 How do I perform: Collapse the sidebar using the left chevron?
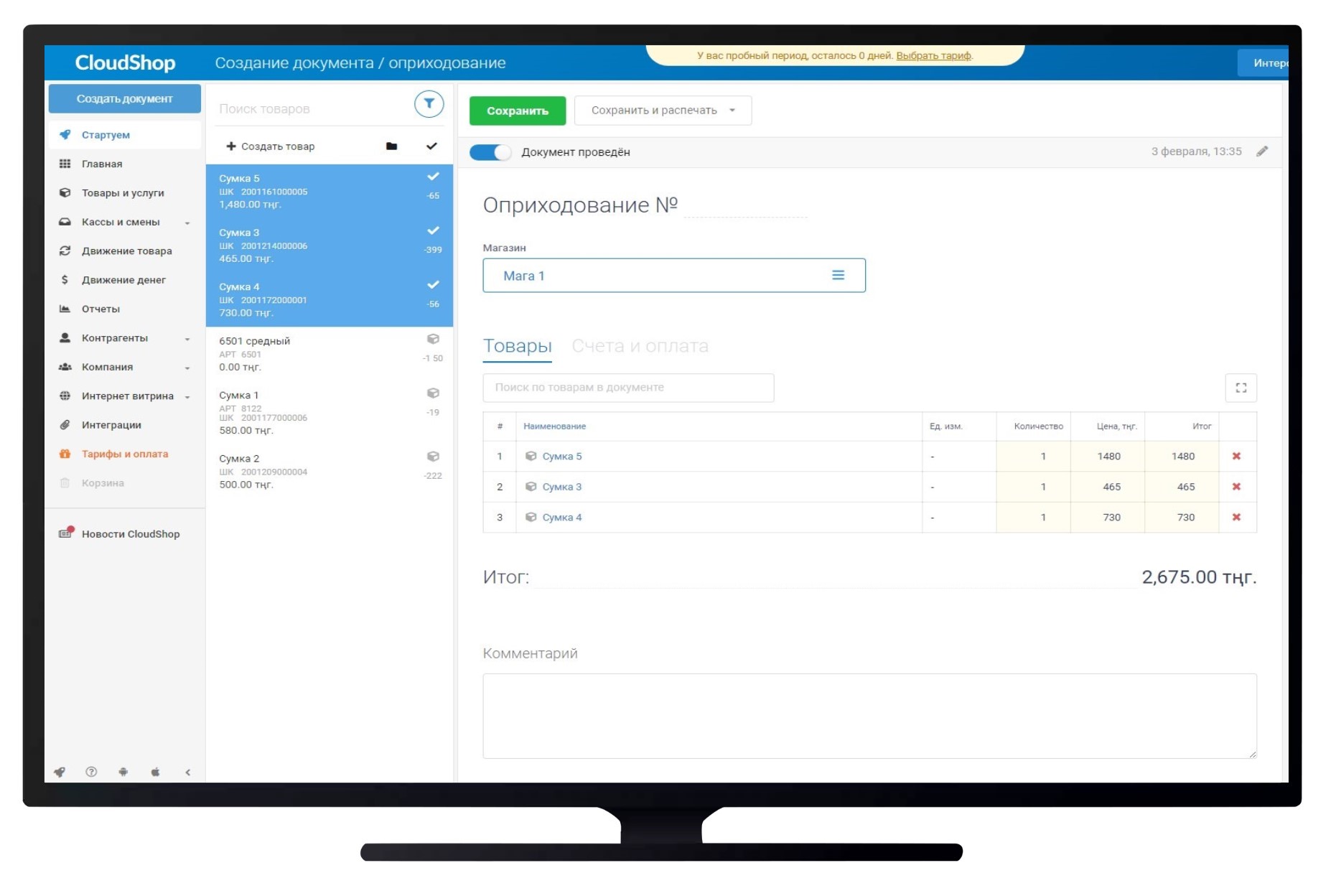188,773
